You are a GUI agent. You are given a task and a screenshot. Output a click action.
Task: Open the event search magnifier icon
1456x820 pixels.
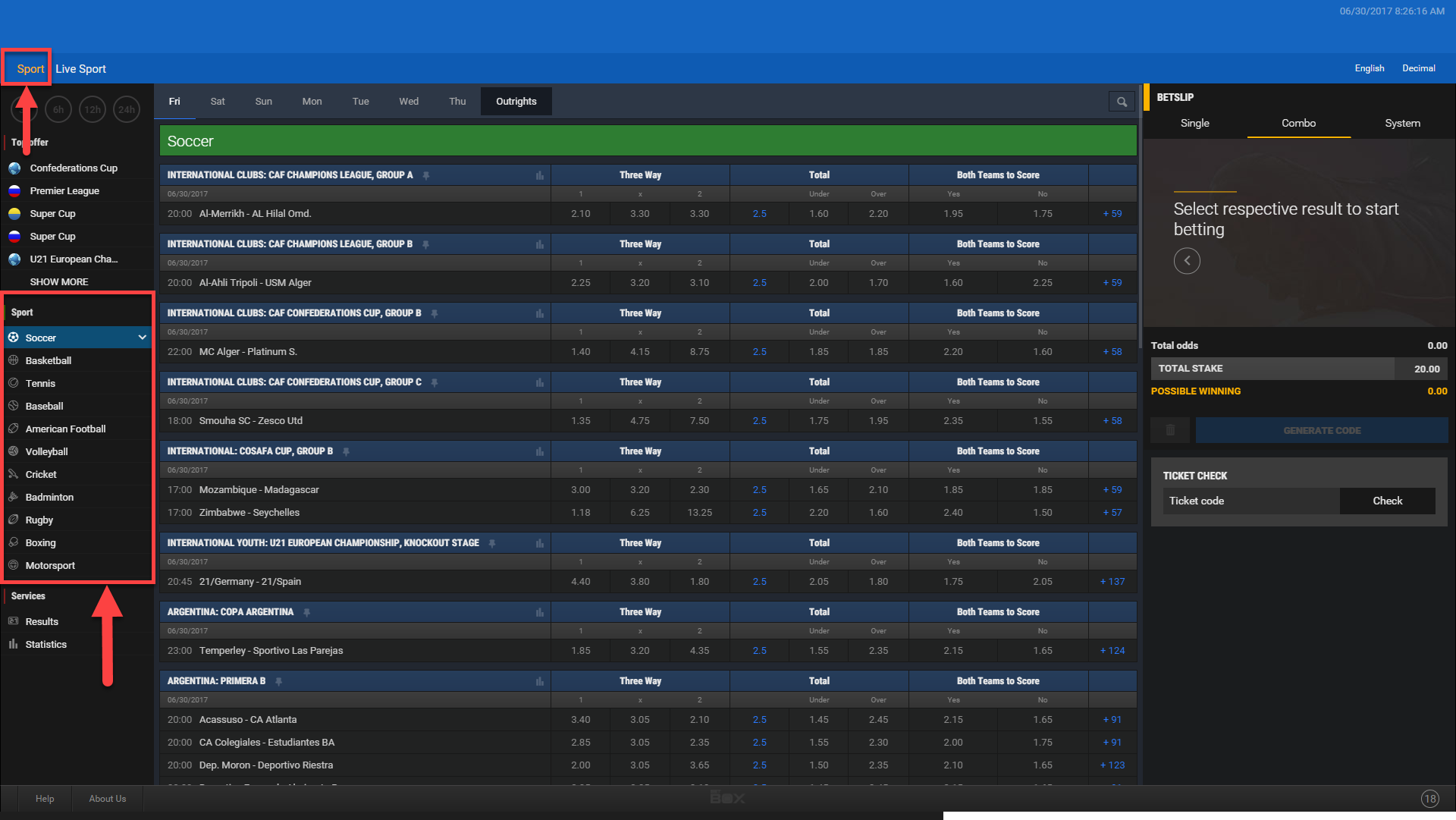point(1122,102)
